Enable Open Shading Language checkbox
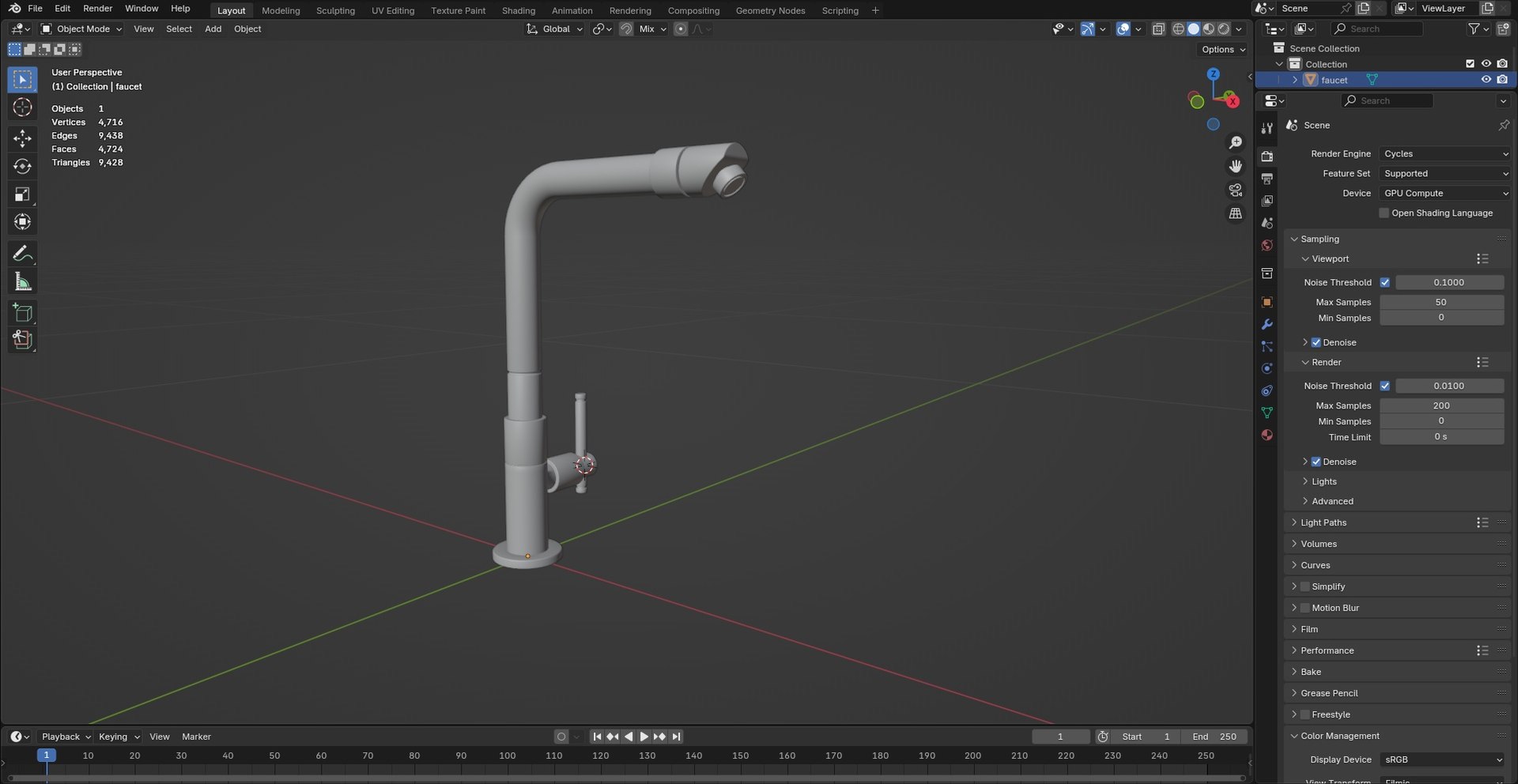This screenshot has height=784, width=1518. coord(1384,213)
